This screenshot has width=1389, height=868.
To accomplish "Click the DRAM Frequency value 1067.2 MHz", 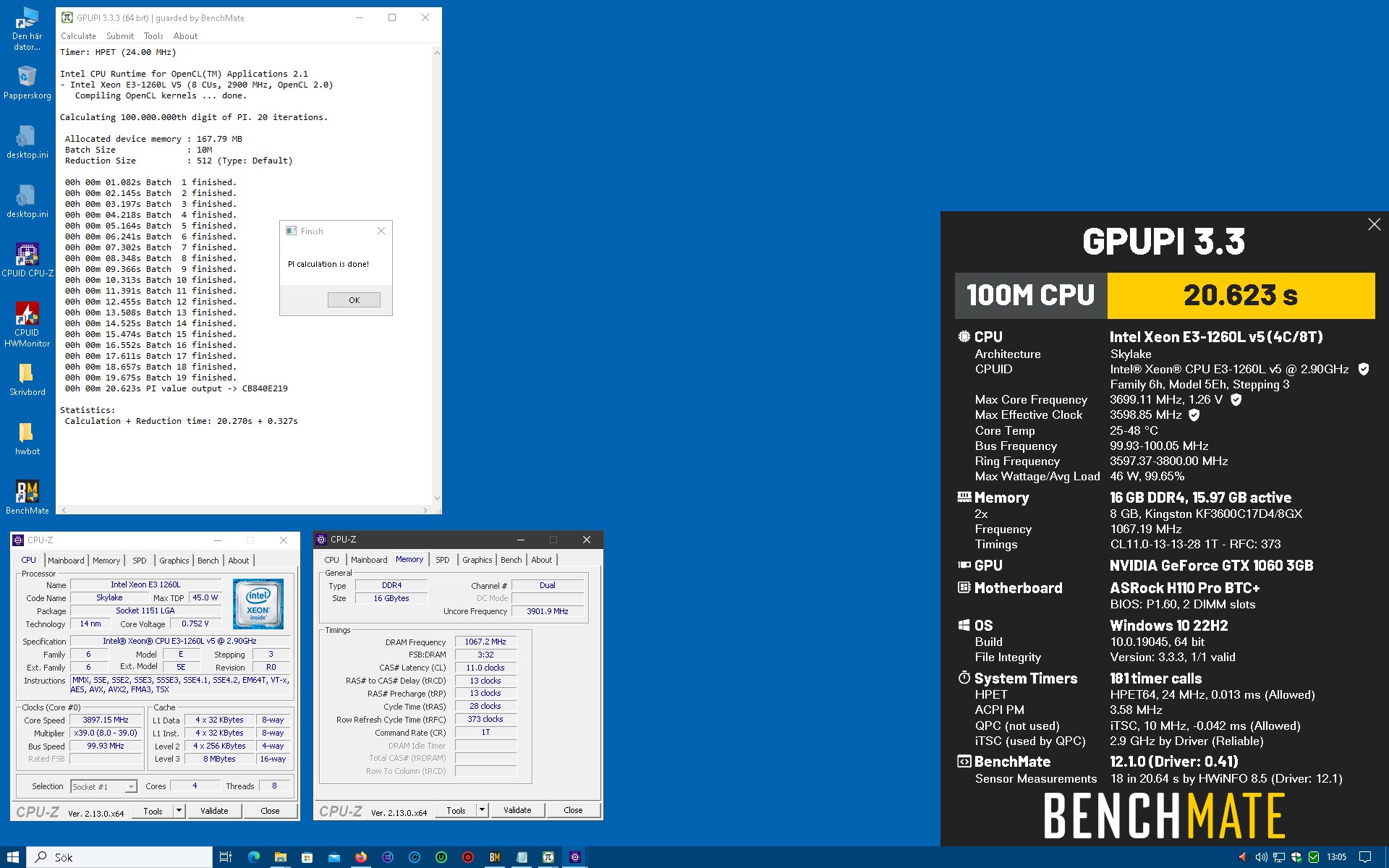I will coord(485,642).
